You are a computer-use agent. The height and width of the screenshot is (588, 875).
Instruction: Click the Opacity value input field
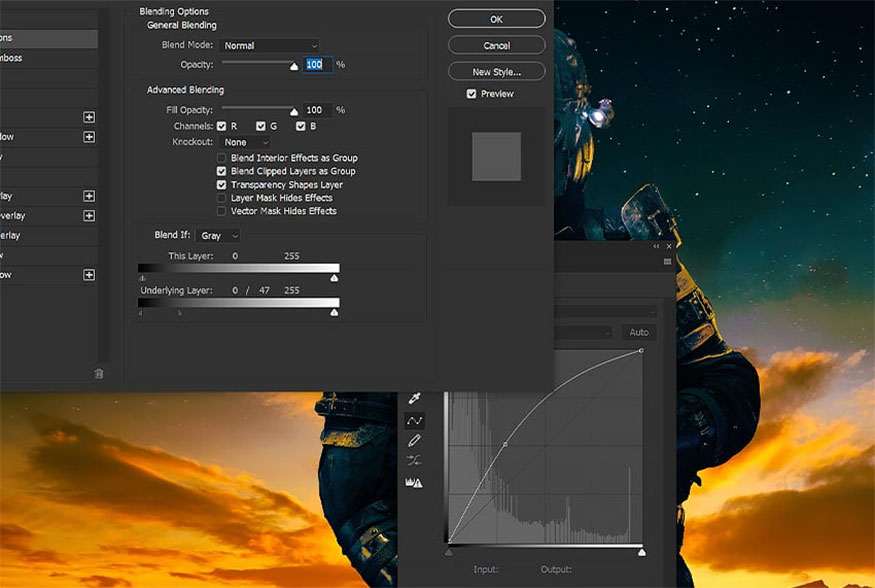[318, 65]
